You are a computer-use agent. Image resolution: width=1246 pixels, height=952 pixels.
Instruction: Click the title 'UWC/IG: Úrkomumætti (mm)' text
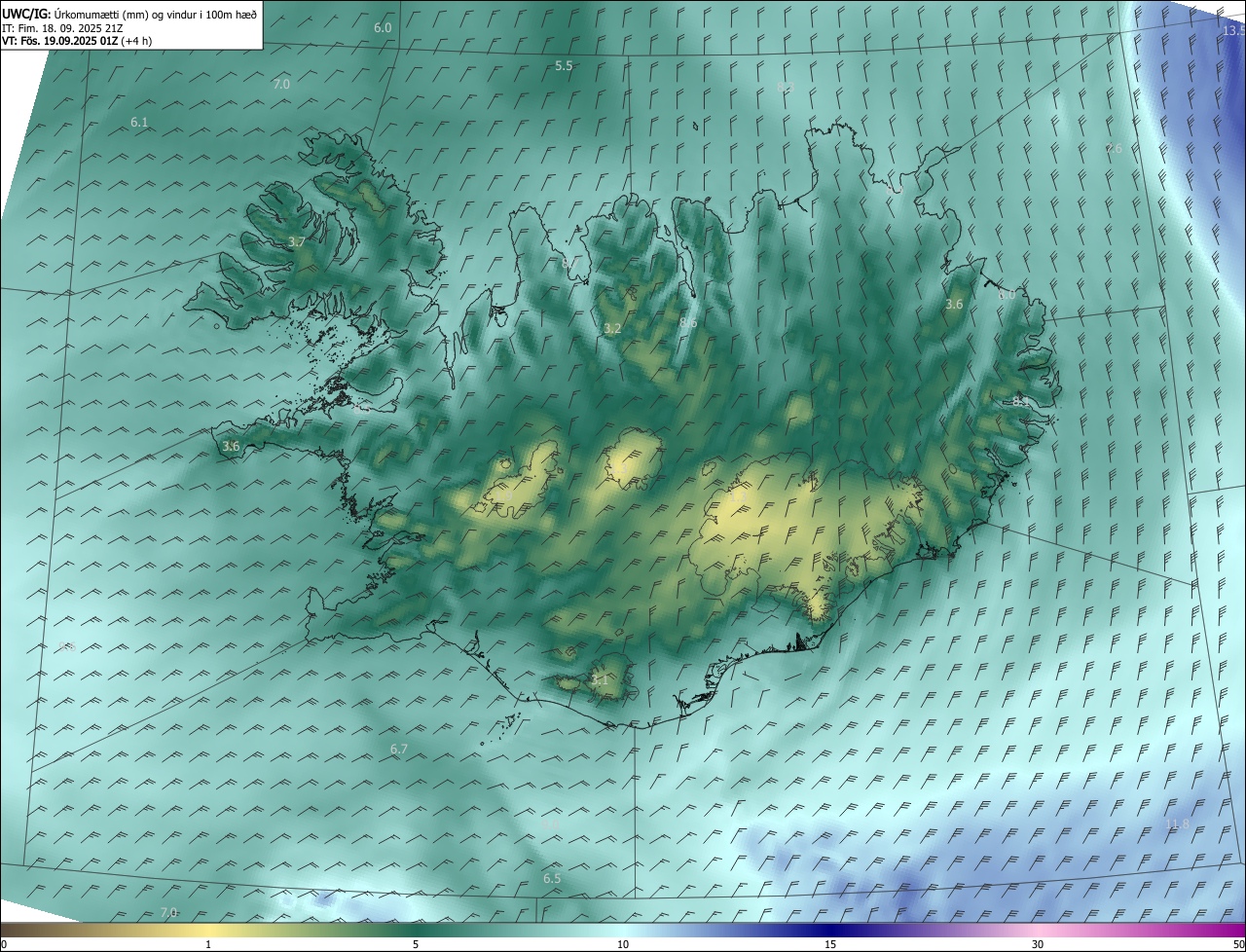coord(75,14)
